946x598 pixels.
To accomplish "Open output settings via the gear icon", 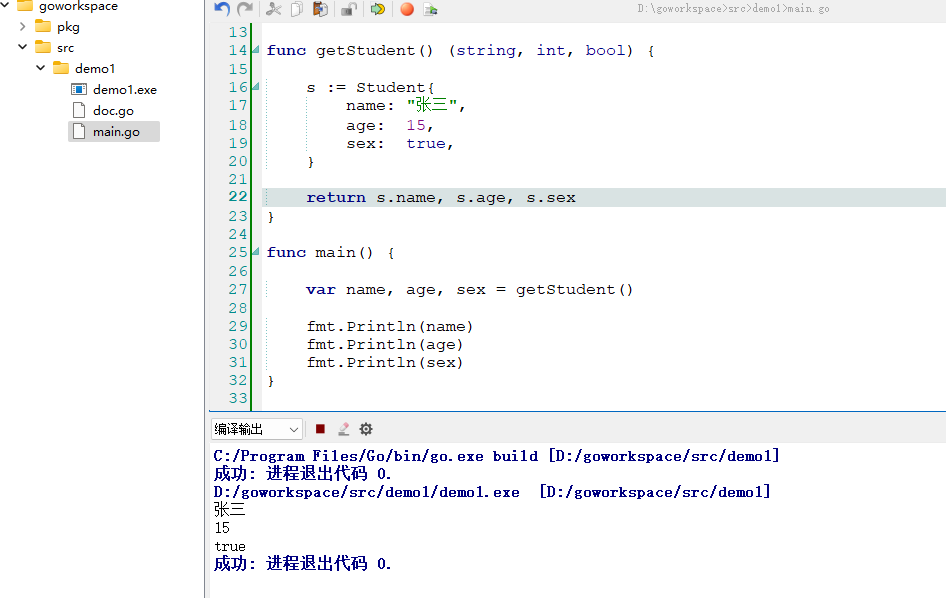I will coord(366,429).
